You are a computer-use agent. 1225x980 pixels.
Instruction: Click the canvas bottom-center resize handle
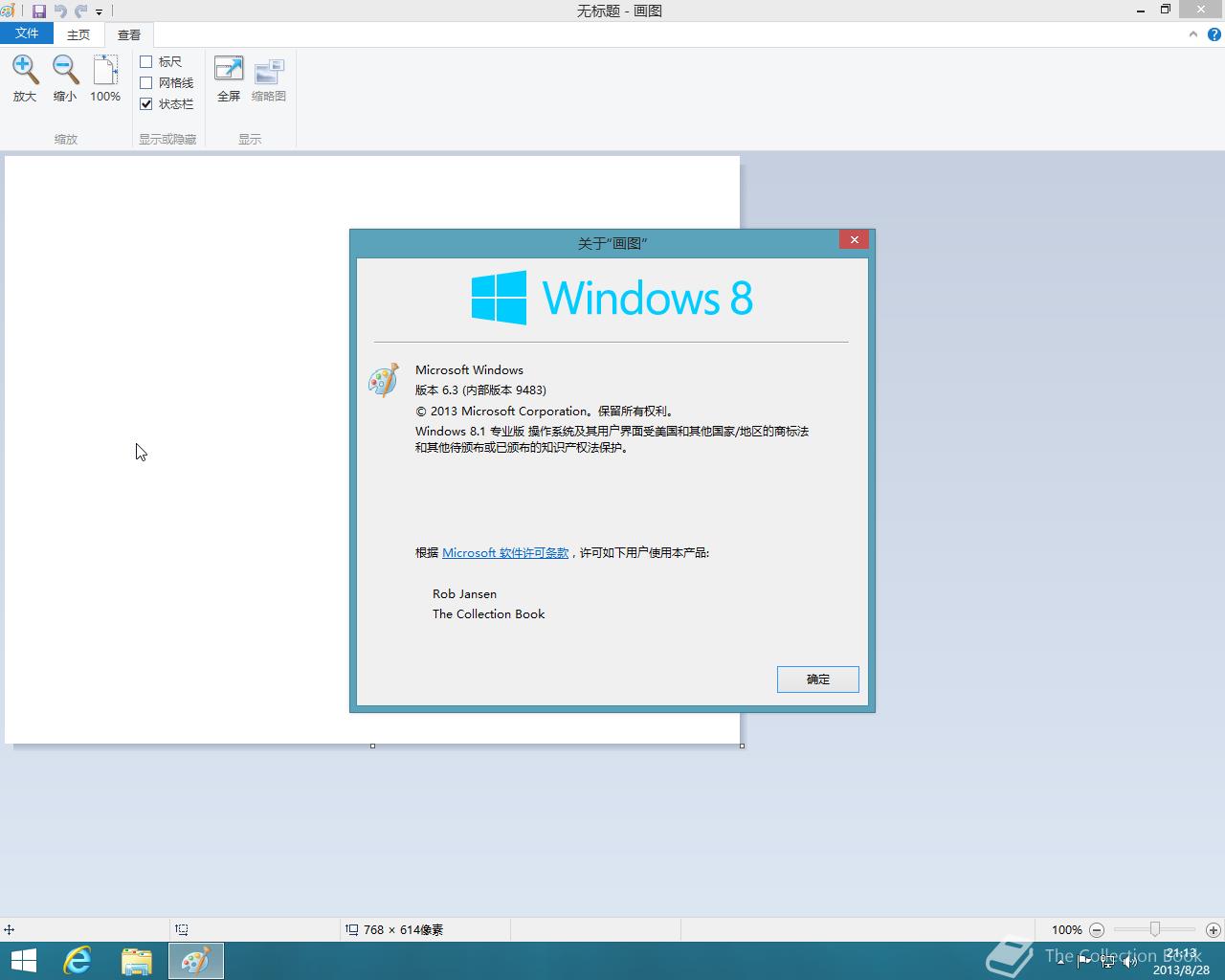point(372,746)
